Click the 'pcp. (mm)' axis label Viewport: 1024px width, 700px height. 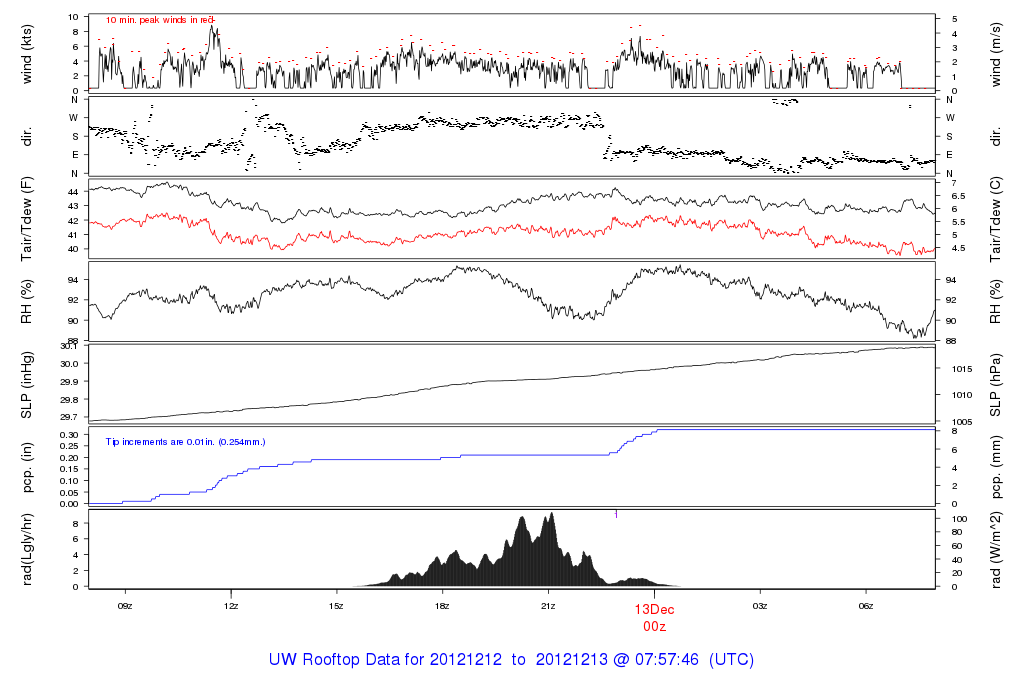pos(995,468)
